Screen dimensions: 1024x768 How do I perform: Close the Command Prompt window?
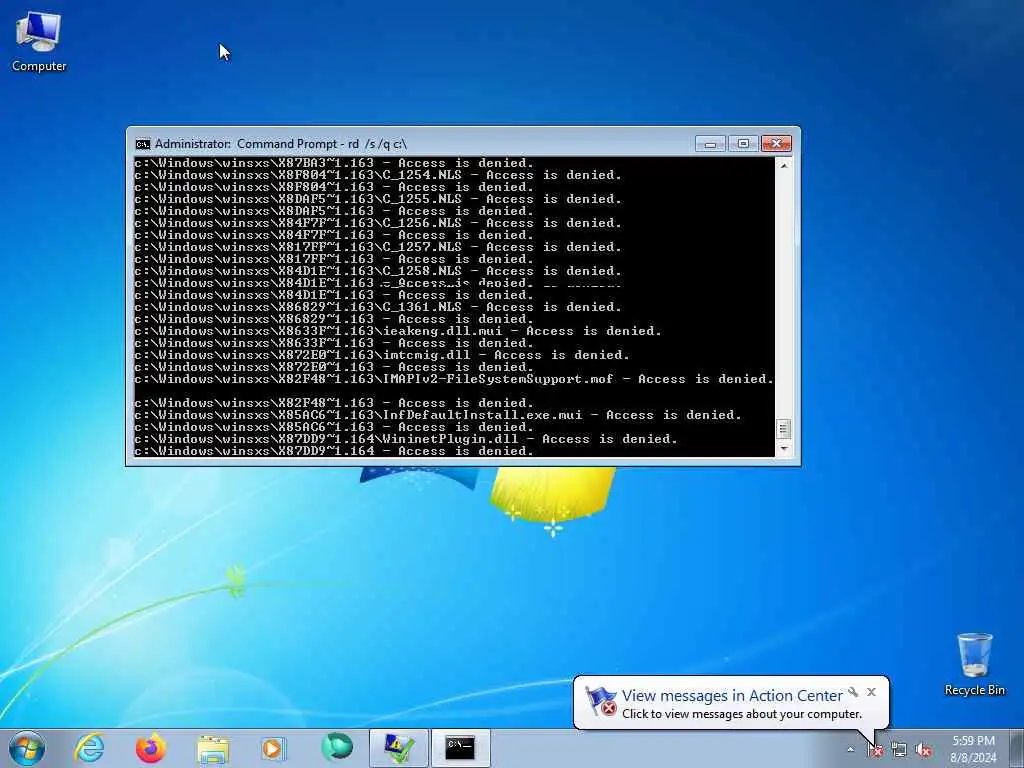pyautogui.click(x=776, y=144)
